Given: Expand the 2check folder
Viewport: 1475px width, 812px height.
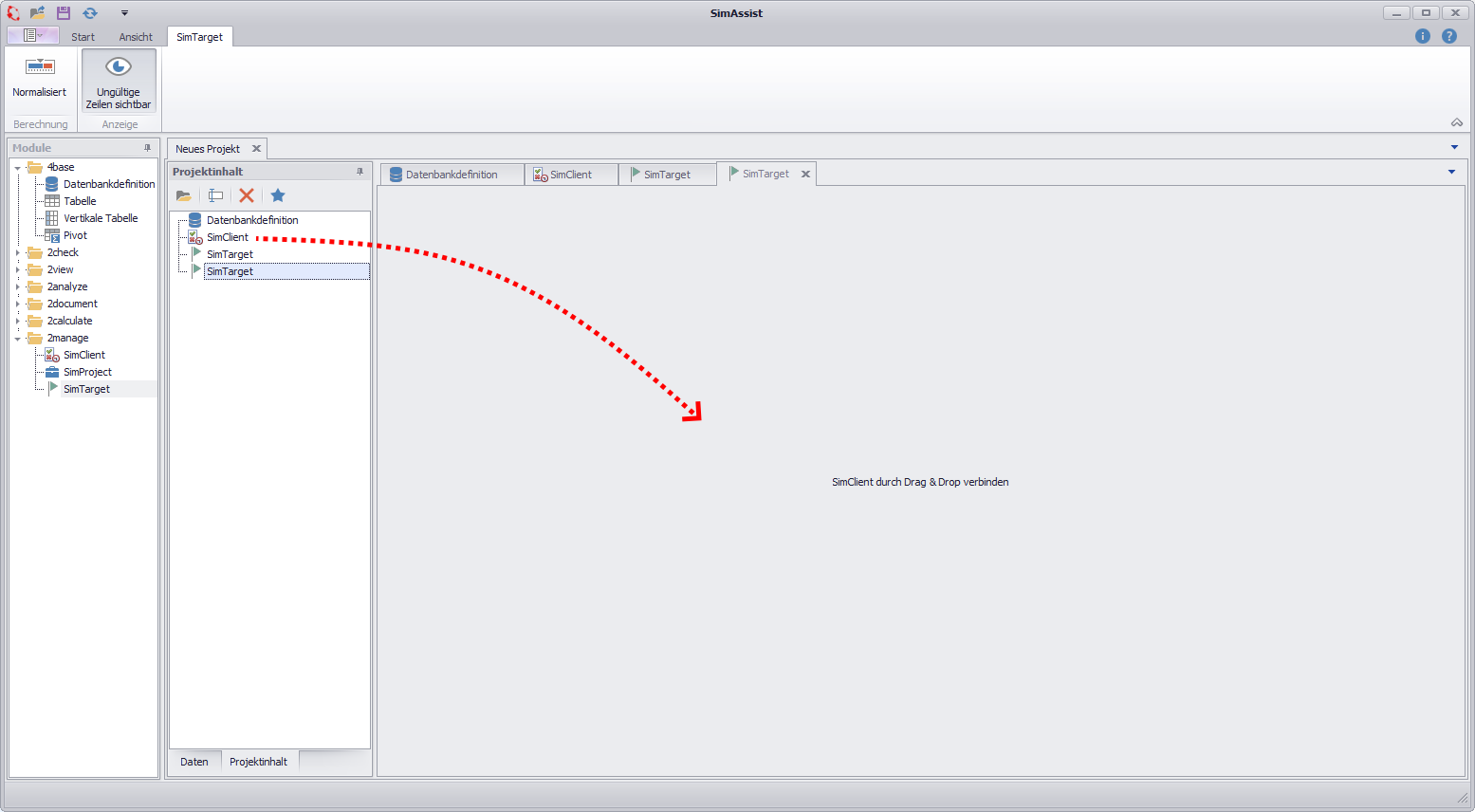Looking at the screenshot, I should (17, 253).
